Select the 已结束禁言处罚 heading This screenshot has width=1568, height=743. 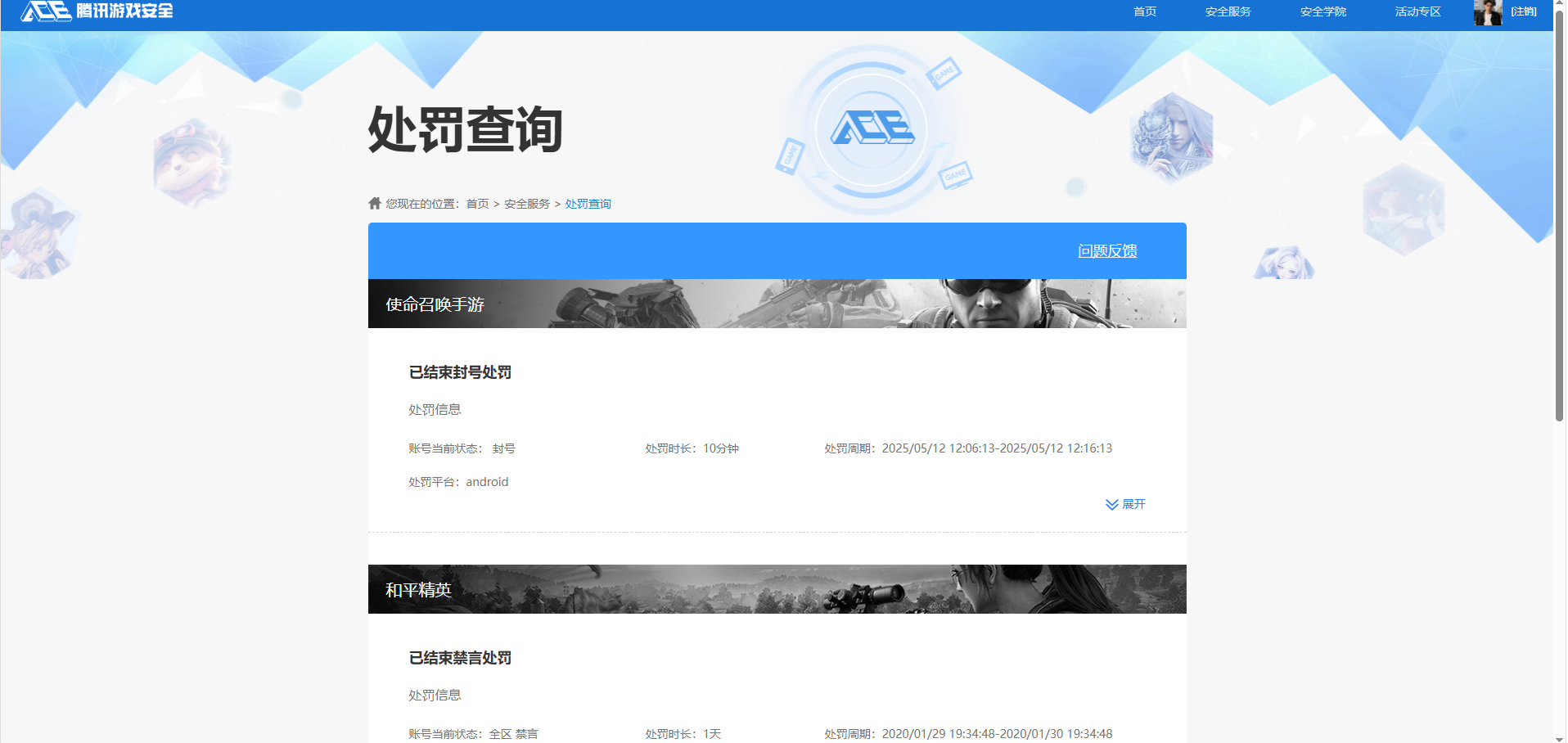(460, 658)
